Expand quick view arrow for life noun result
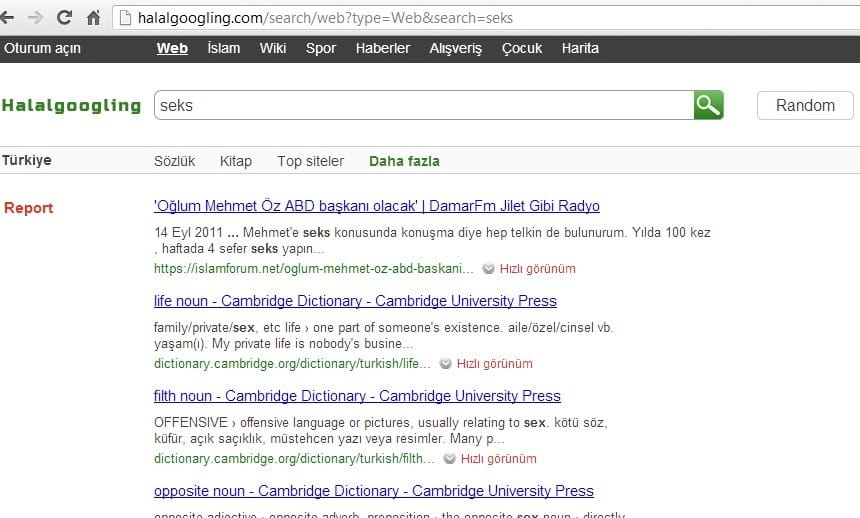This screenshot has height=518, width=860. click(x=445, y=364)
